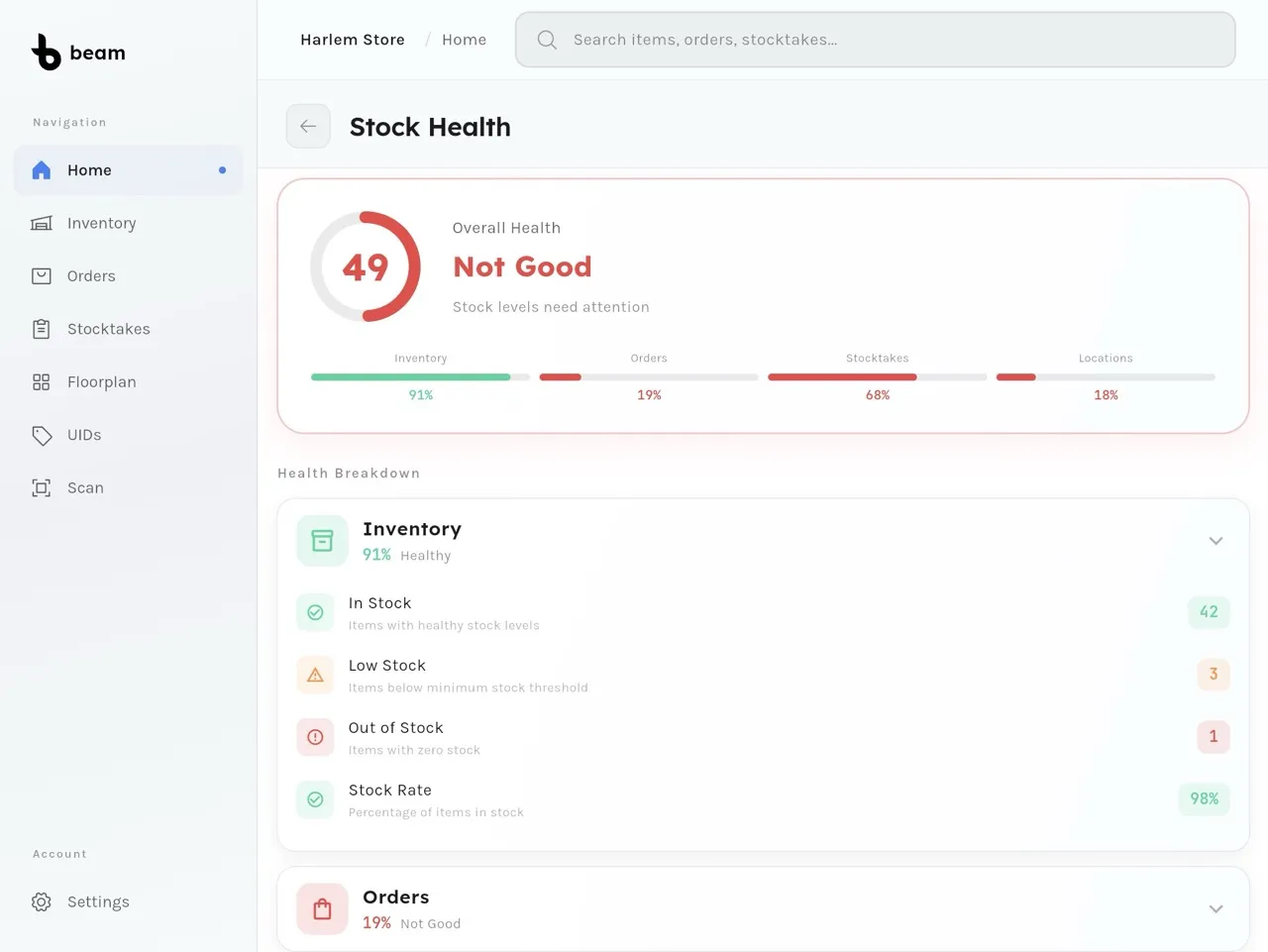1268x952 pixels.
Task: Click the Low Stock warning triangle icon
Action: [x=314, y=675]
